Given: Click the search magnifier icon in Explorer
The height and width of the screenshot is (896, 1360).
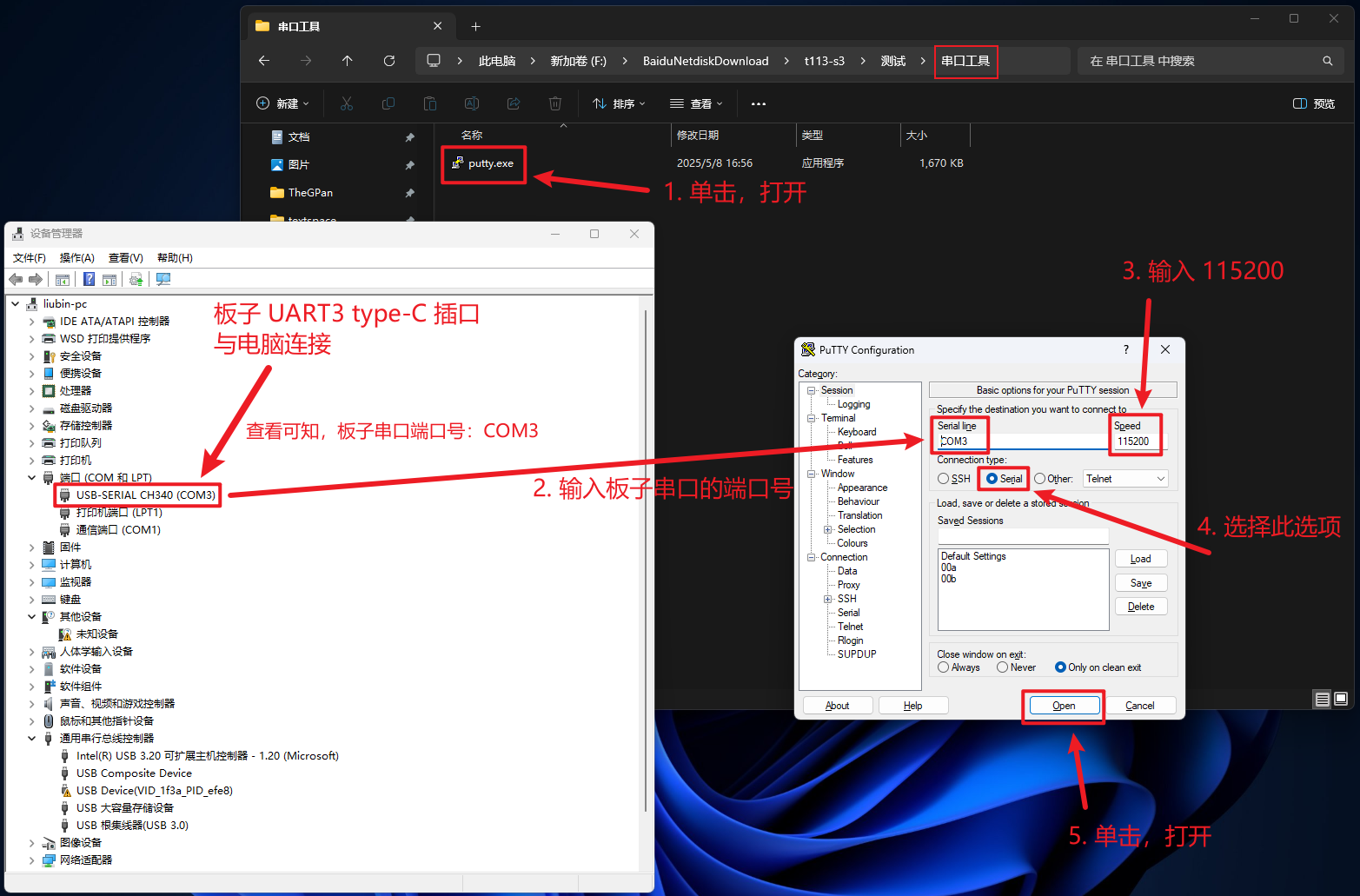Looking at the screenshot, I should (x=1327, y=61).
